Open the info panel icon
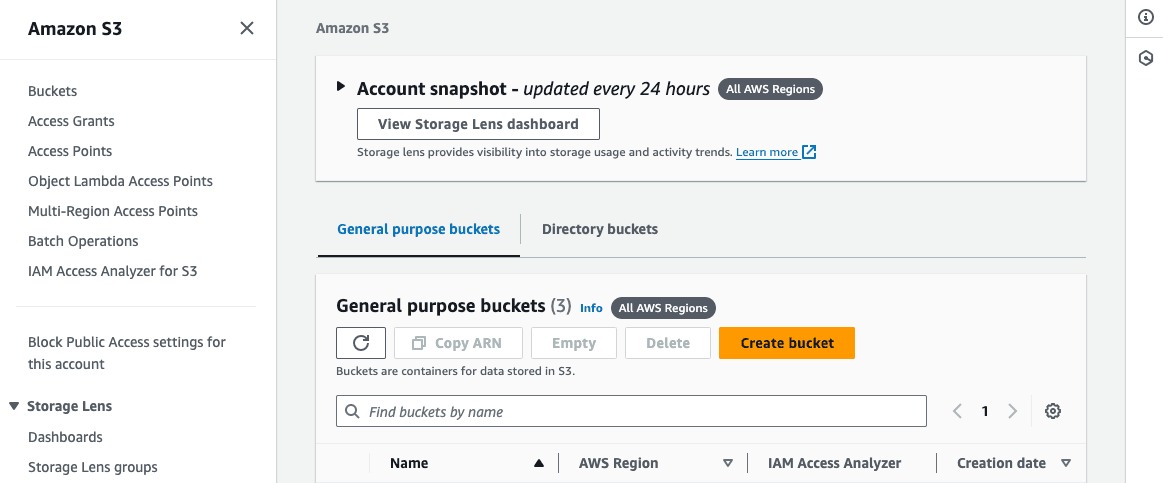The height and width of the screenshot is (483, 1163). (1146, 19)
